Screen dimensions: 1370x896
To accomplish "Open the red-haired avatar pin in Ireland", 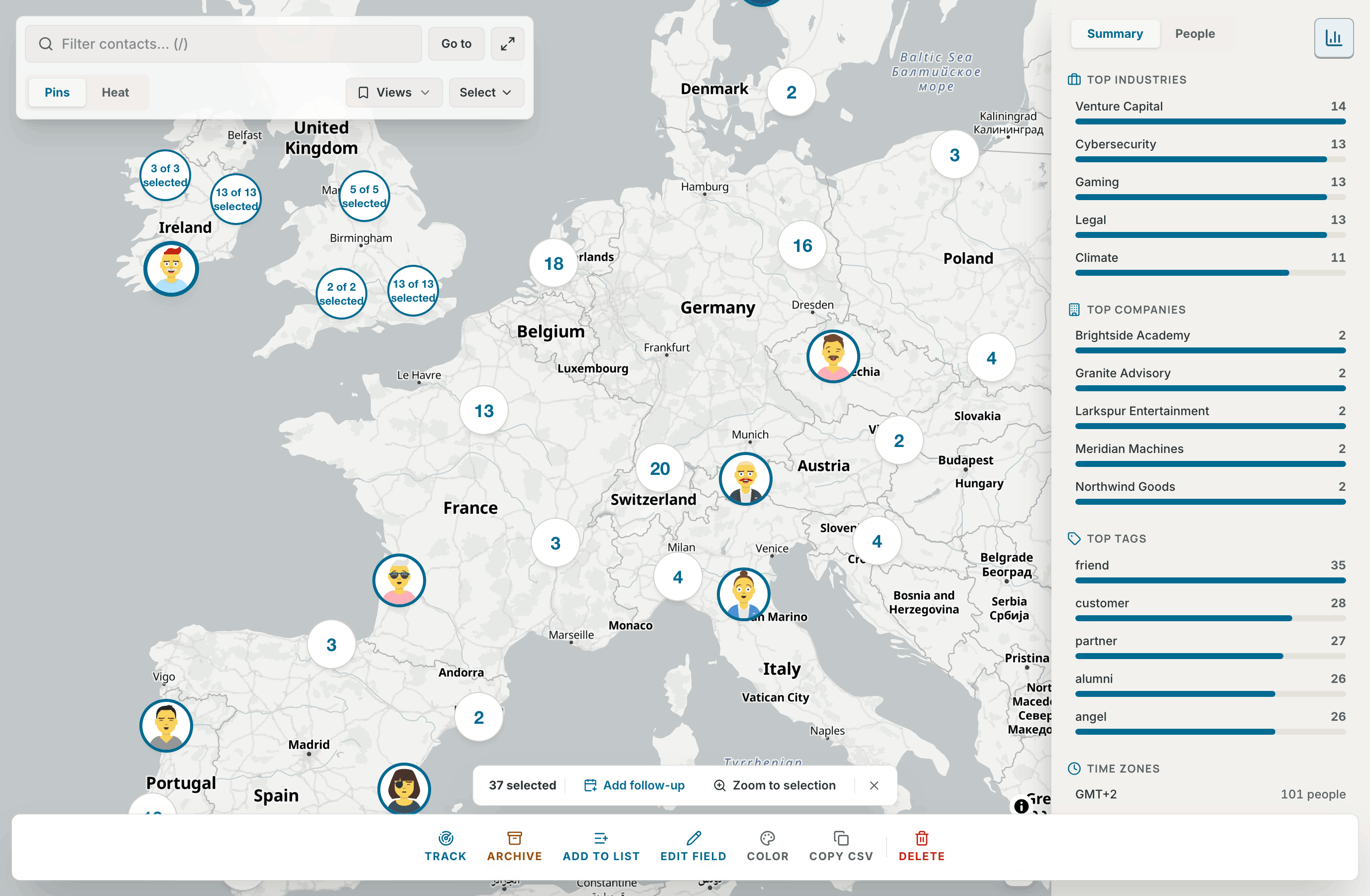I will [x=171, y=269].
